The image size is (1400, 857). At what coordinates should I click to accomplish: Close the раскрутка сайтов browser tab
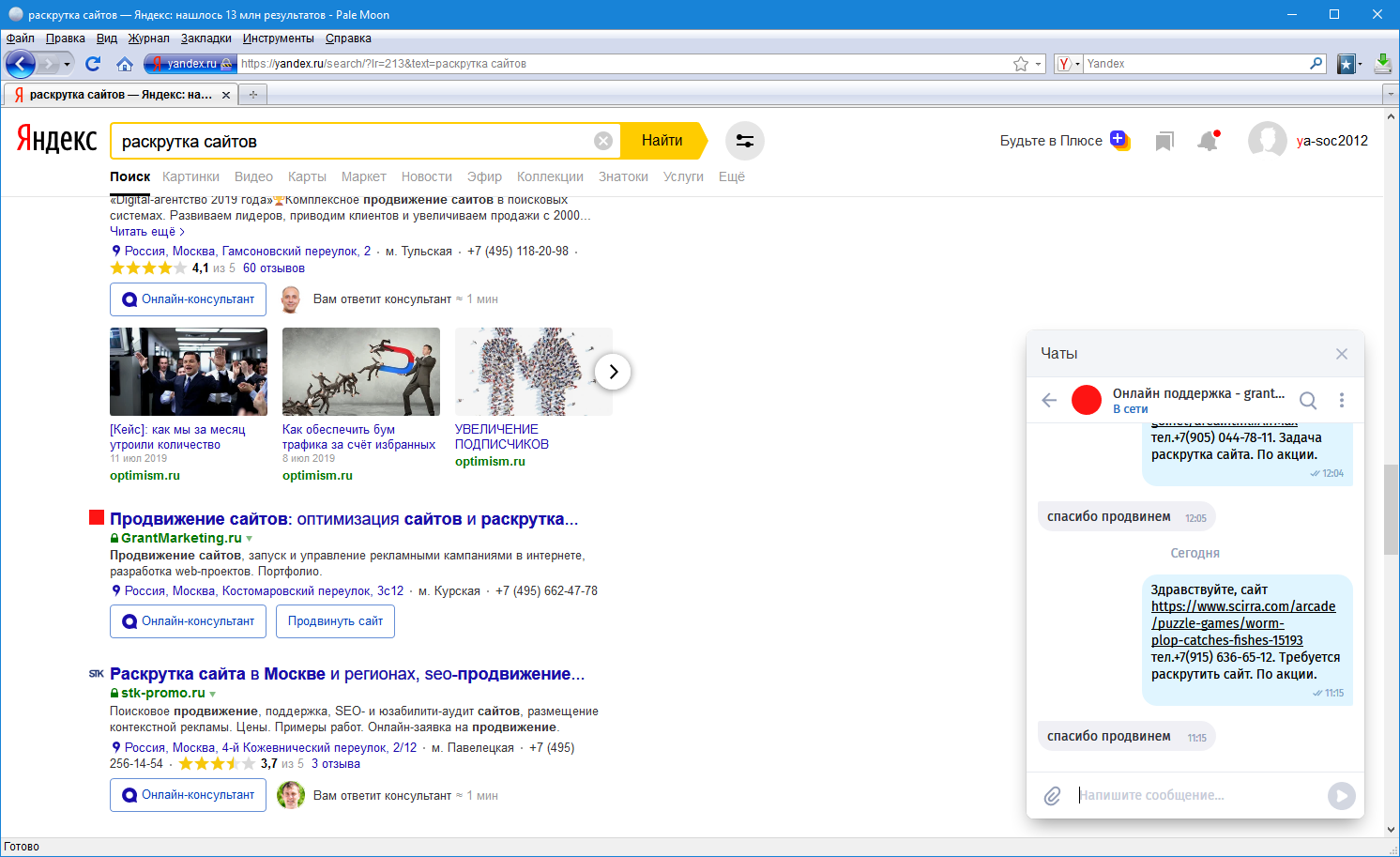point(226,95)
